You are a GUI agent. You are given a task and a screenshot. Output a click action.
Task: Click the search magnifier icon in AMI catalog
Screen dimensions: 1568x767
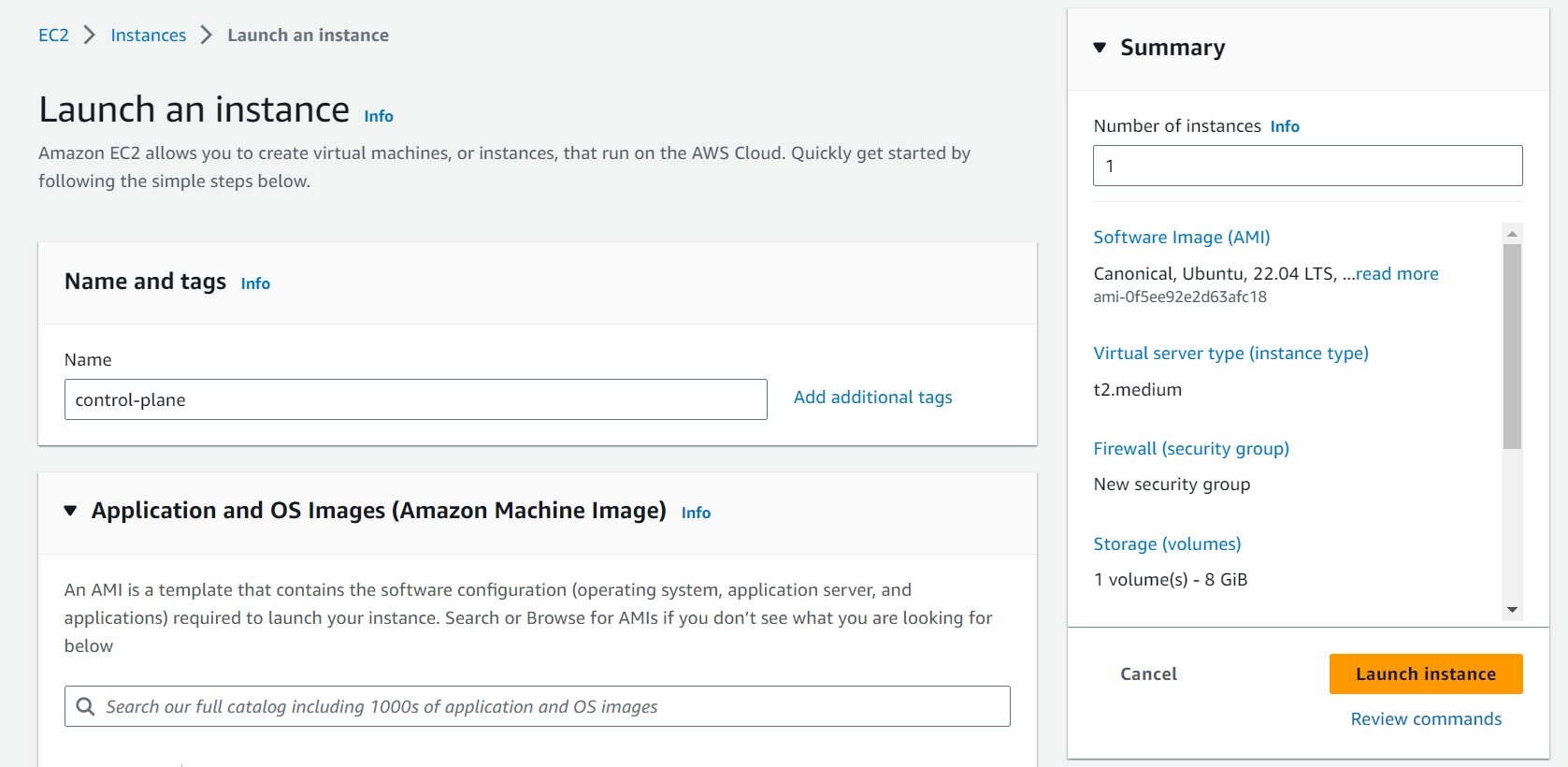coord(85,706)
